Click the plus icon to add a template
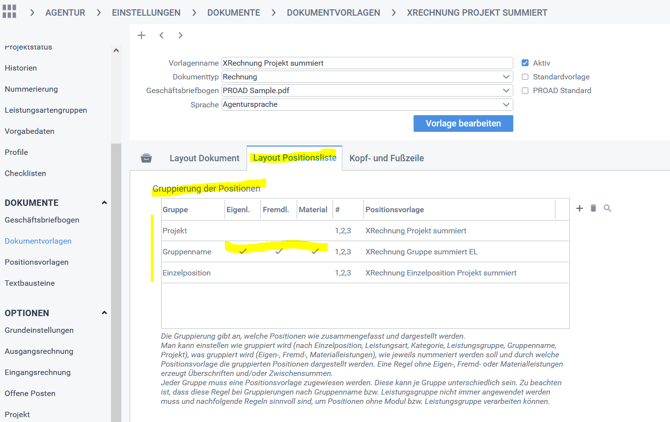The width and height of the screenshot is (670, 422). [141, 36]
